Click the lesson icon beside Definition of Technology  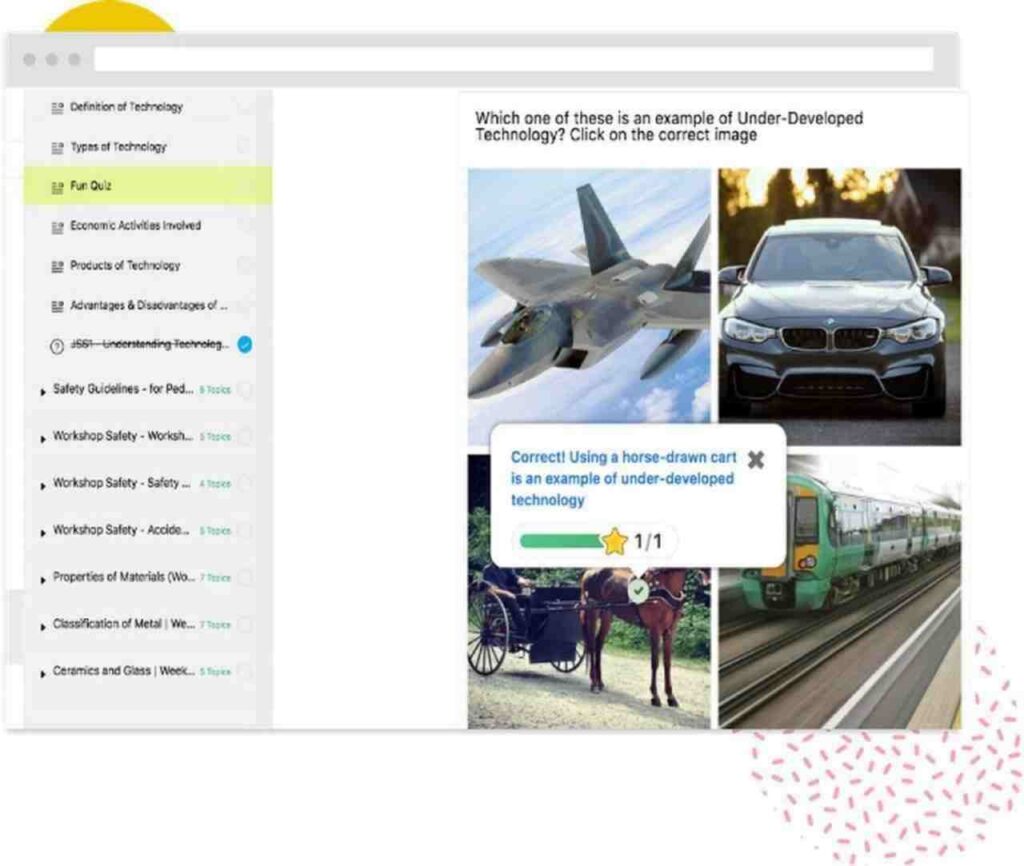pyautogui.click(x=57, y=108)
